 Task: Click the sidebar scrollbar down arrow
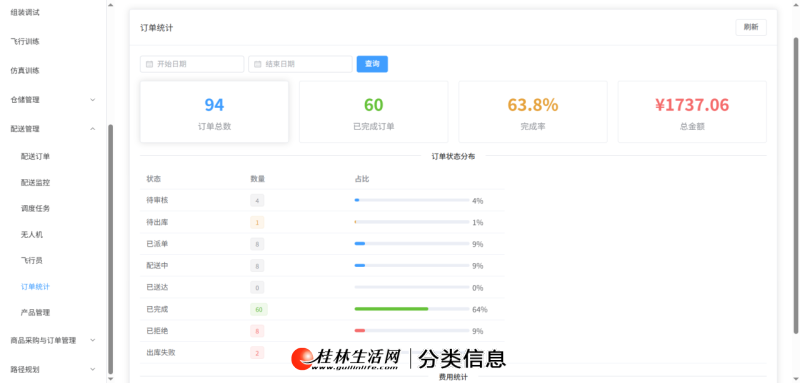111,379
